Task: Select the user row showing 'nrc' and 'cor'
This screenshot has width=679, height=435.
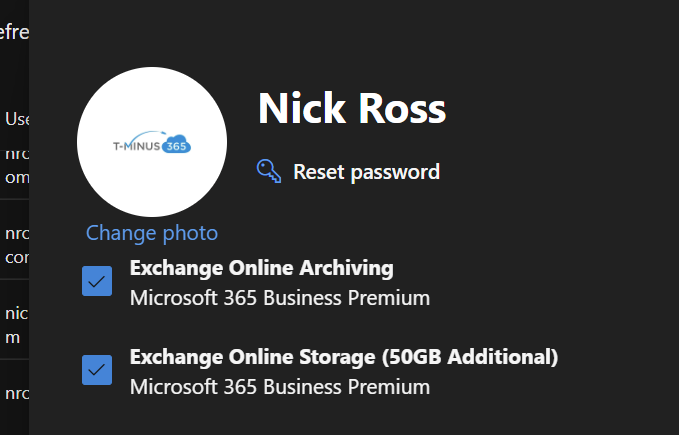Action: click(14, 245)
